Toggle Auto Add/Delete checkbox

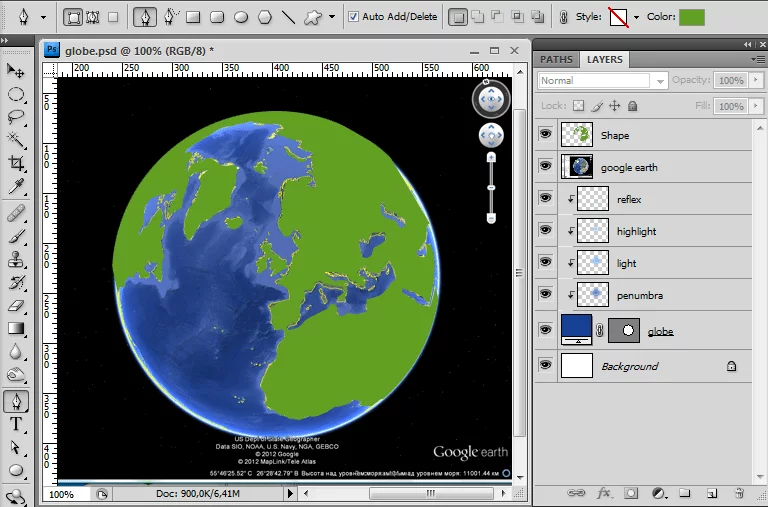tap(353, 17)
